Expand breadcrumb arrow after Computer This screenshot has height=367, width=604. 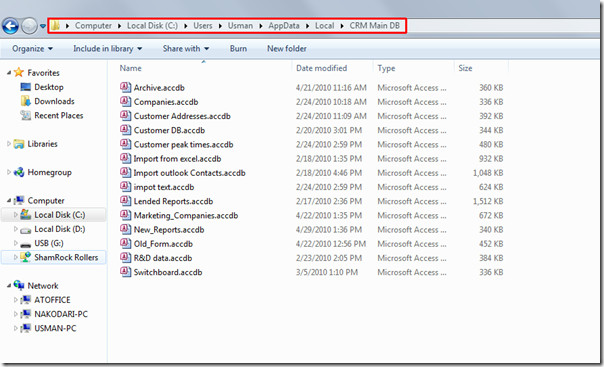[119, 26]
